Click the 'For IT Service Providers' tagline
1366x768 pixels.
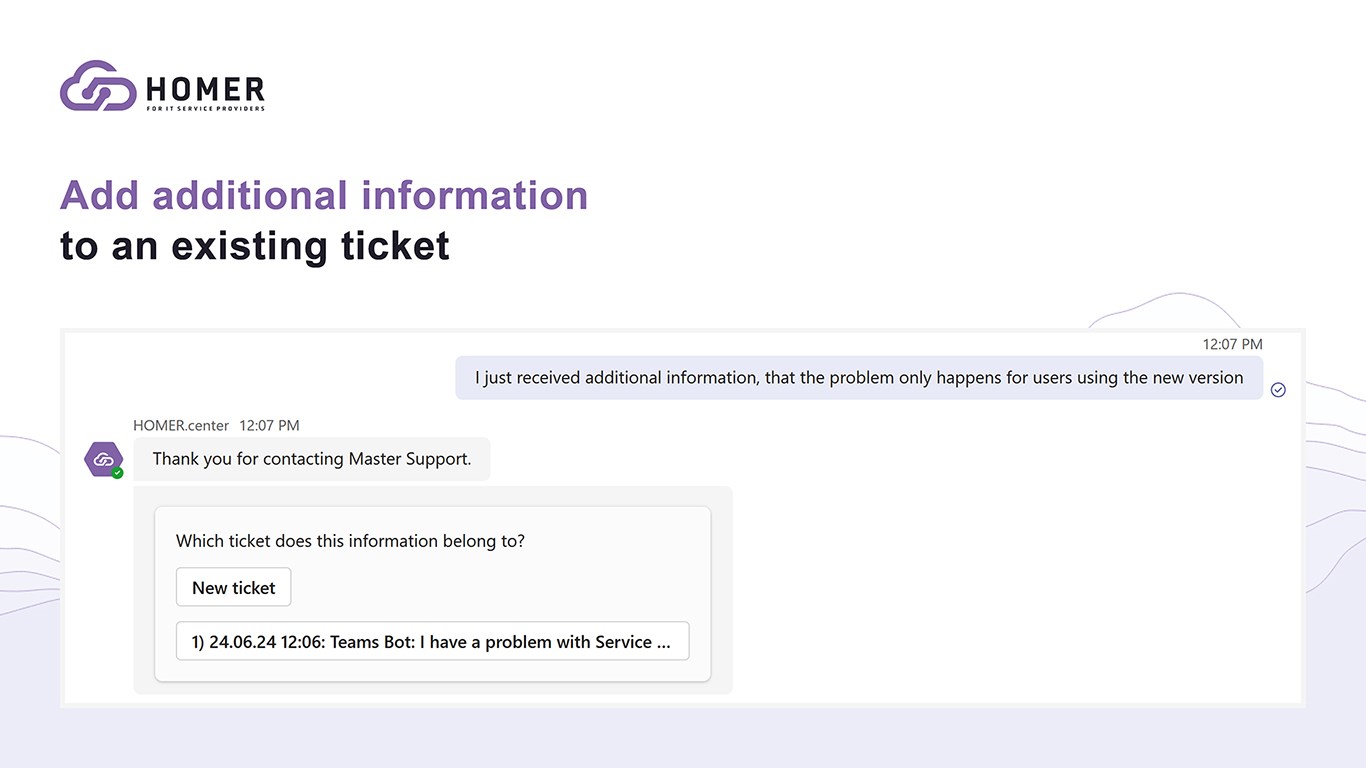point(205,108)
